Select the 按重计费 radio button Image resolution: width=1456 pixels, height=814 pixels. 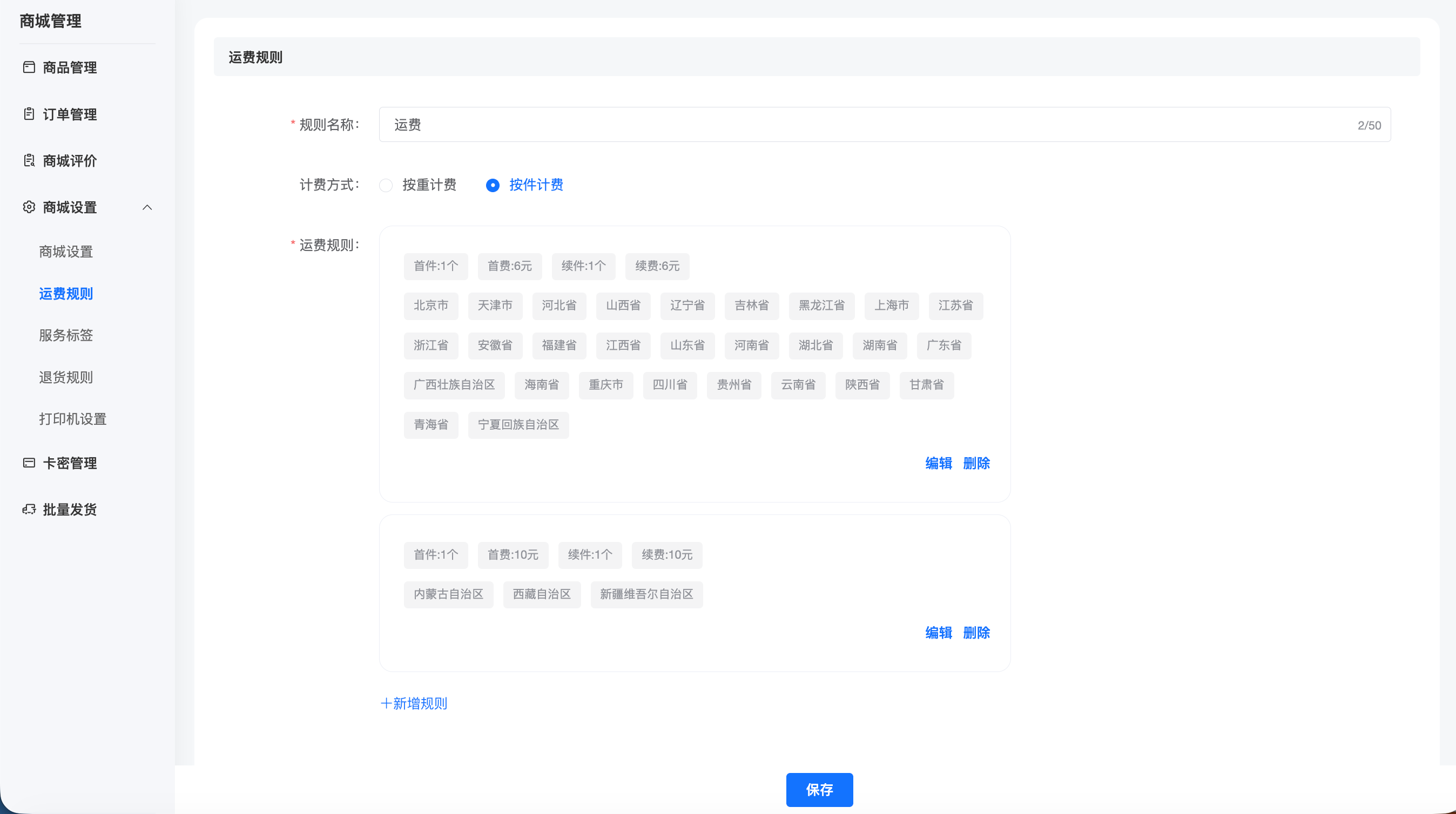click(x=386, y=185)
